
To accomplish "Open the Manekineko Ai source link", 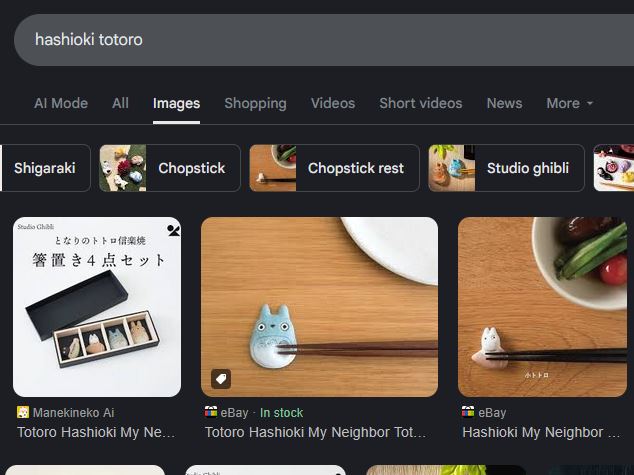I will tap(73, 413).
